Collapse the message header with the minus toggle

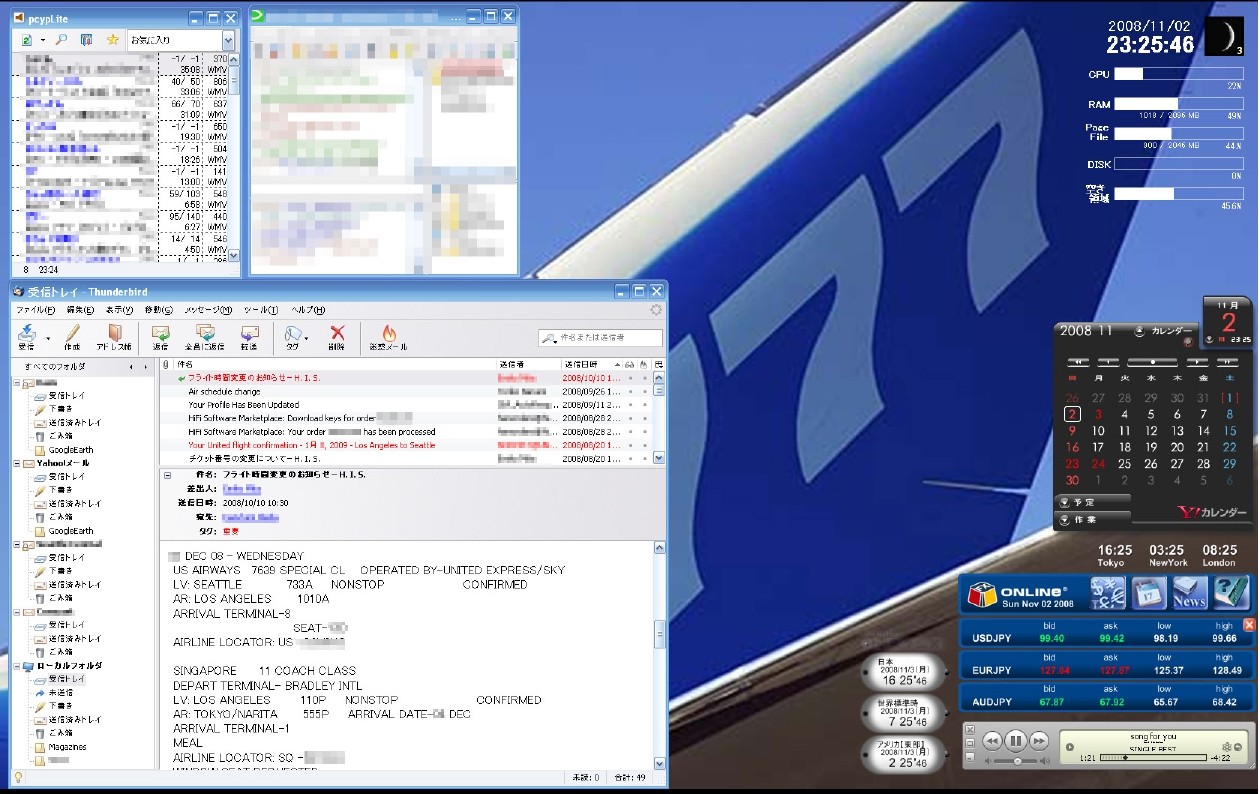coord(168,475)
